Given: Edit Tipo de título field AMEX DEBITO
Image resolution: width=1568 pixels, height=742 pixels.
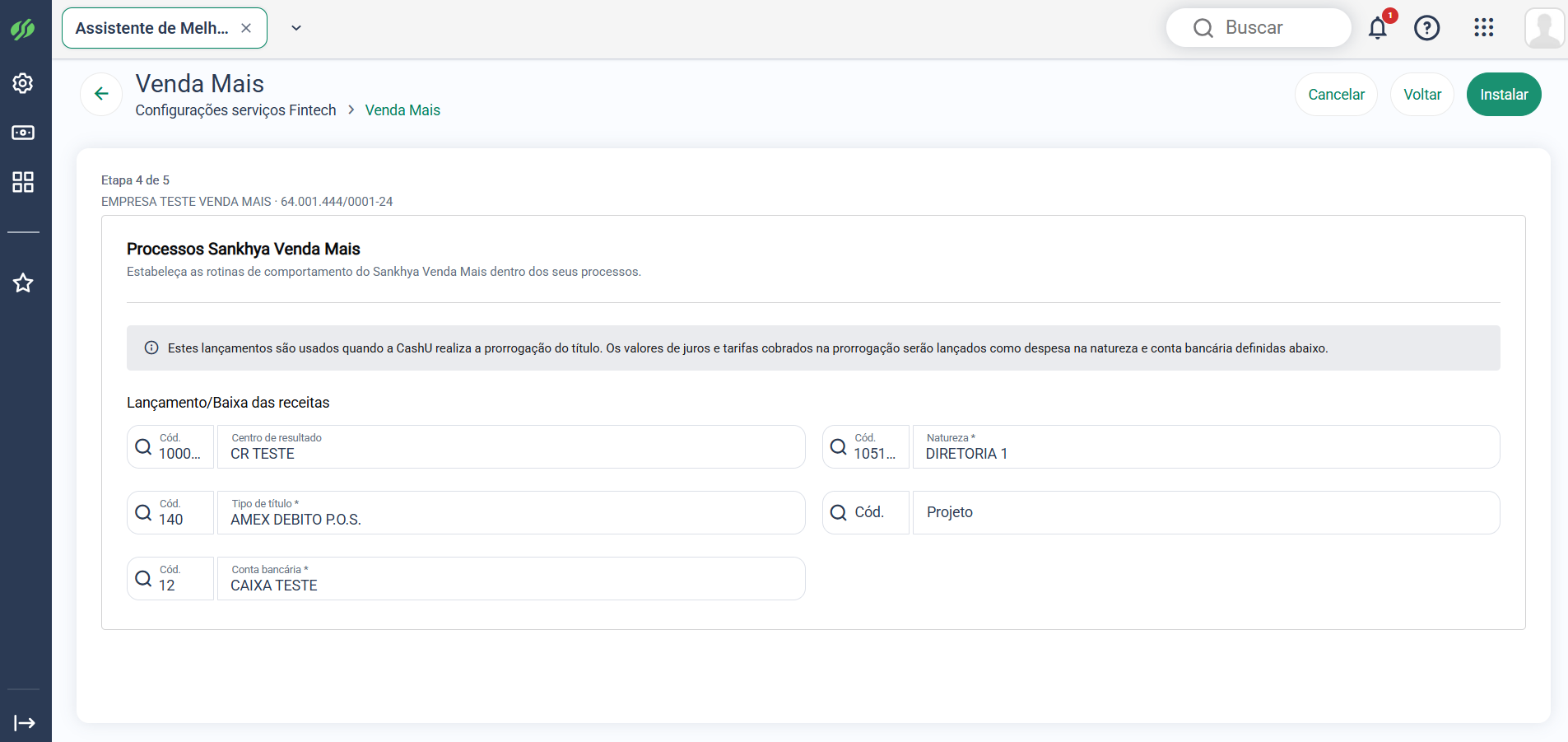Looking at the screenshot, I should tap(511, 512).
